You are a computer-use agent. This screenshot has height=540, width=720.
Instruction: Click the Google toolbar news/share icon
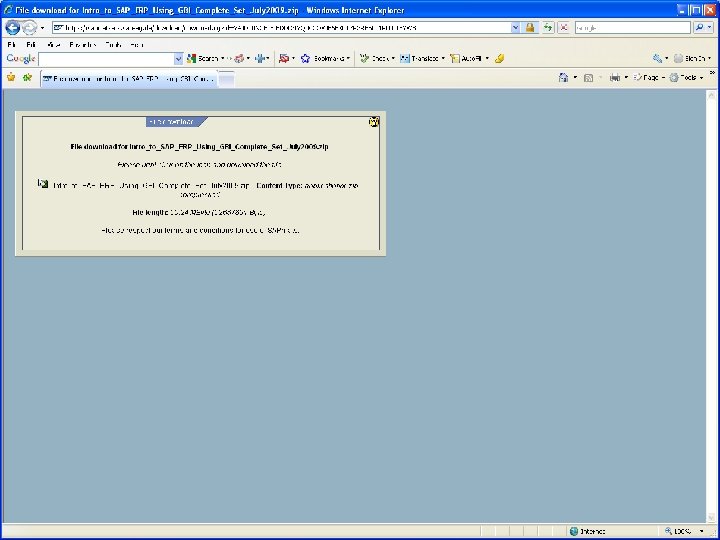click(239, 58)
